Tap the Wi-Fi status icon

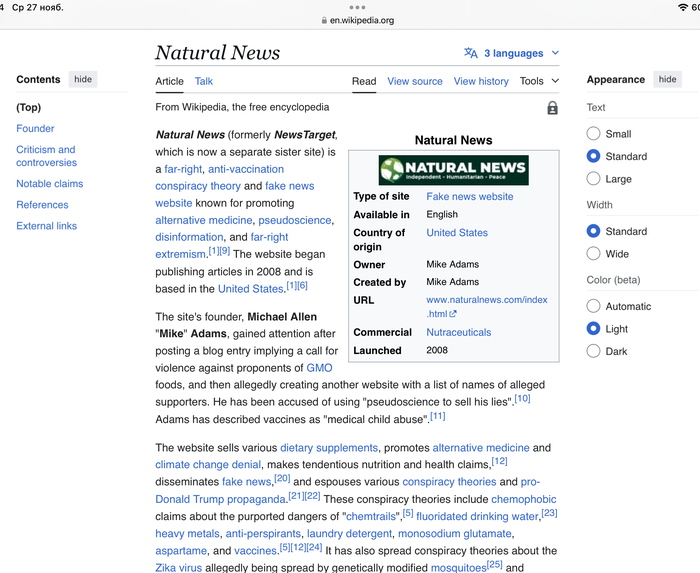tap(683, 7)
